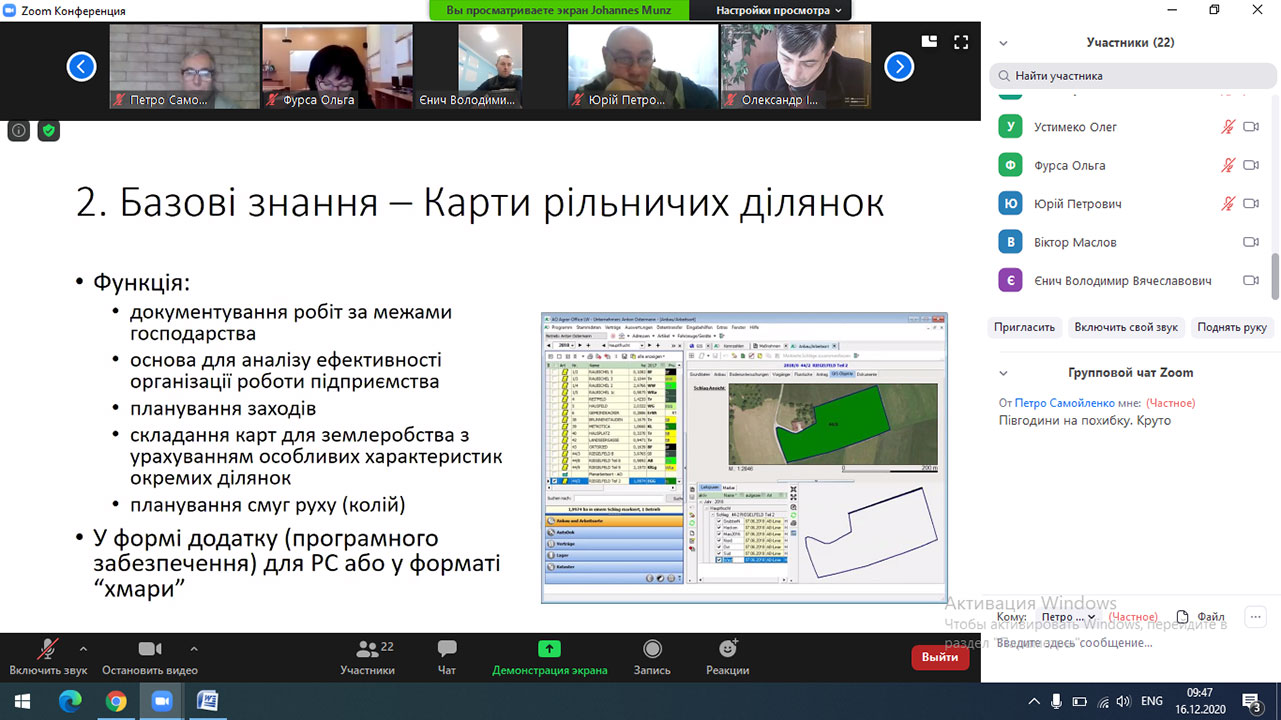Click camera icon for Устимеко Олег
Screen dimensions: 1281x720
(1251, 127)
